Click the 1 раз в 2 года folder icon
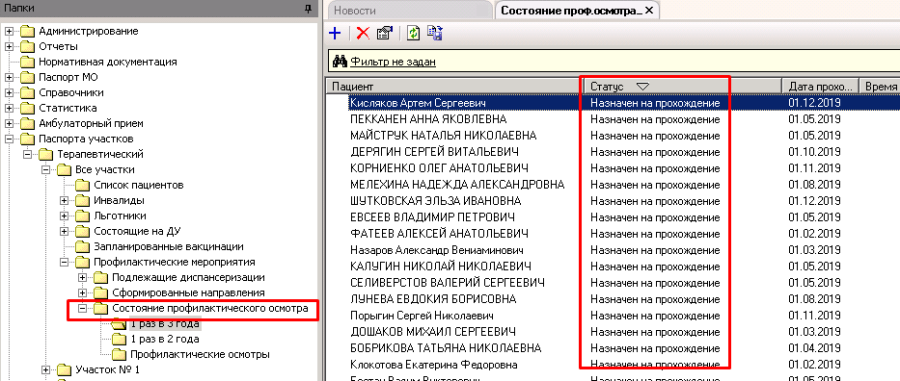 pos(119,339)
